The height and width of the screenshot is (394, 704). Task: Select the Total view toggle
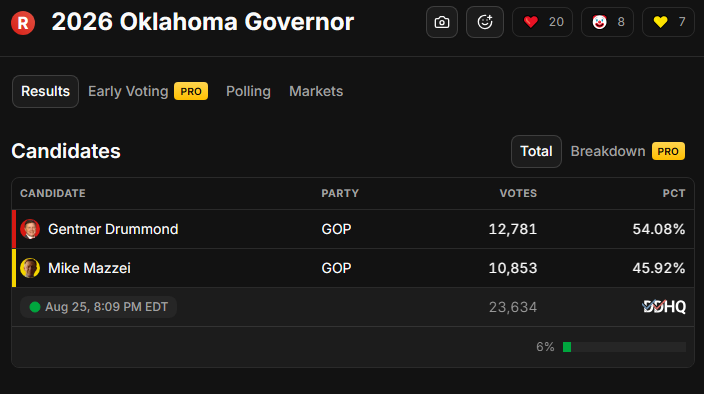point(536,152)
